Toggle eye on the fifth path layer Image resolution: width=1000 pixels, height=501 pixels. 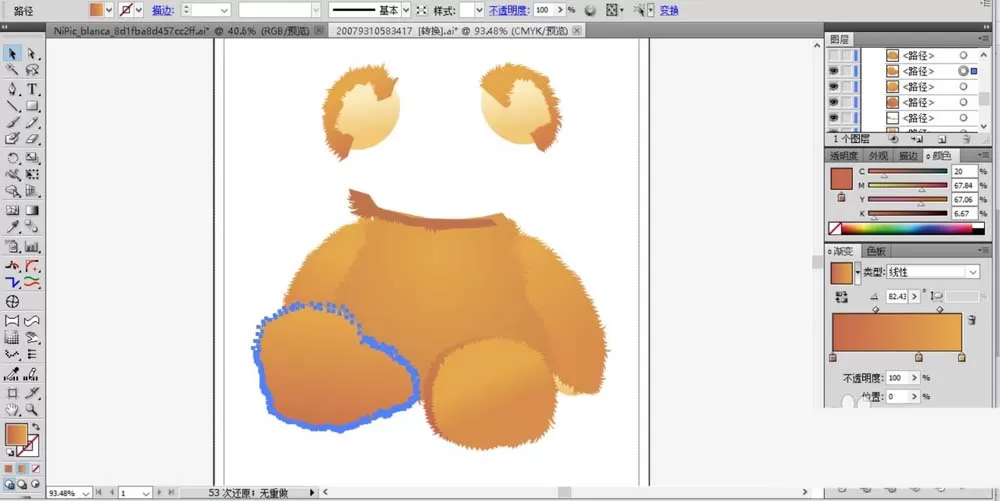[x=834, y=118]
